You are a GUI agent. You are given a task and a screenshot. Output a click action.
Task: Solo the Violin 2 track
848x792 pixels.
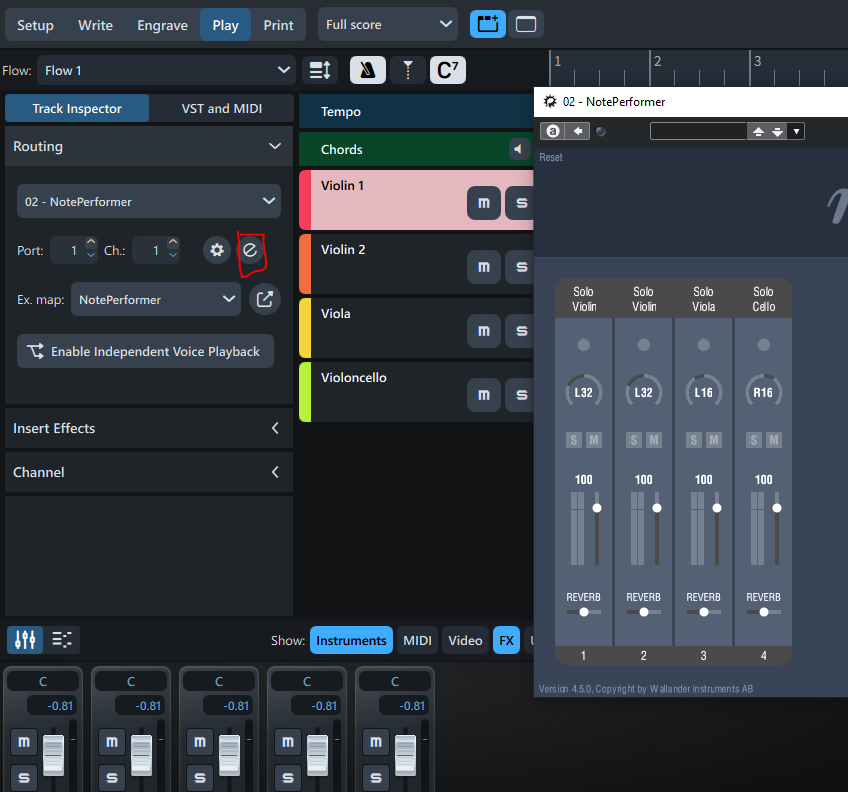click(x=520, y=267)
